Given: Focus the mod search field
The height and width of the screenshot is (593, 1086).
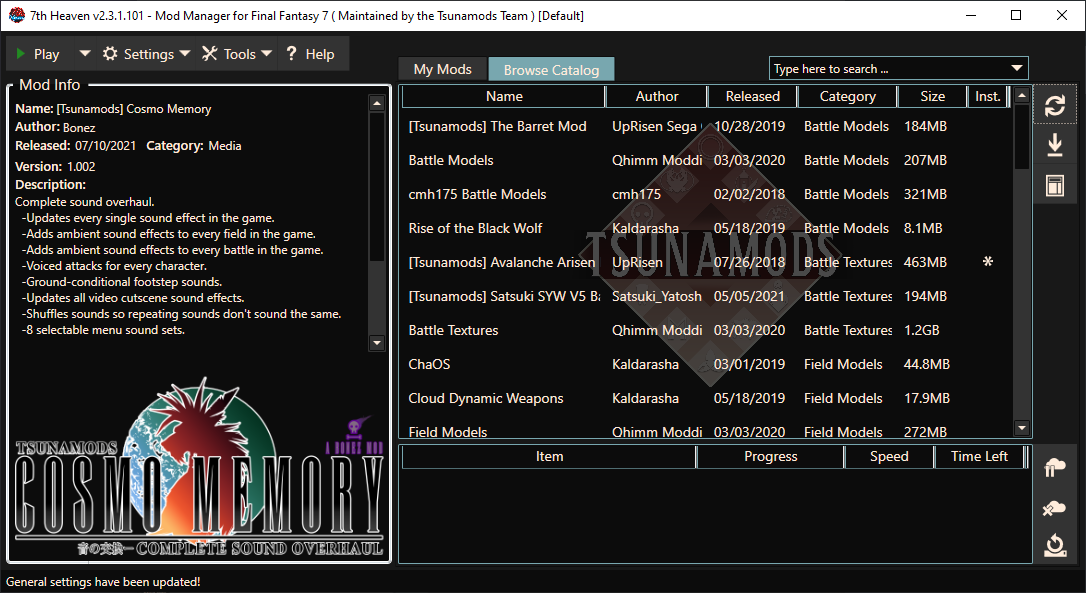Looking at the screenshot, I should coord(888,69).
